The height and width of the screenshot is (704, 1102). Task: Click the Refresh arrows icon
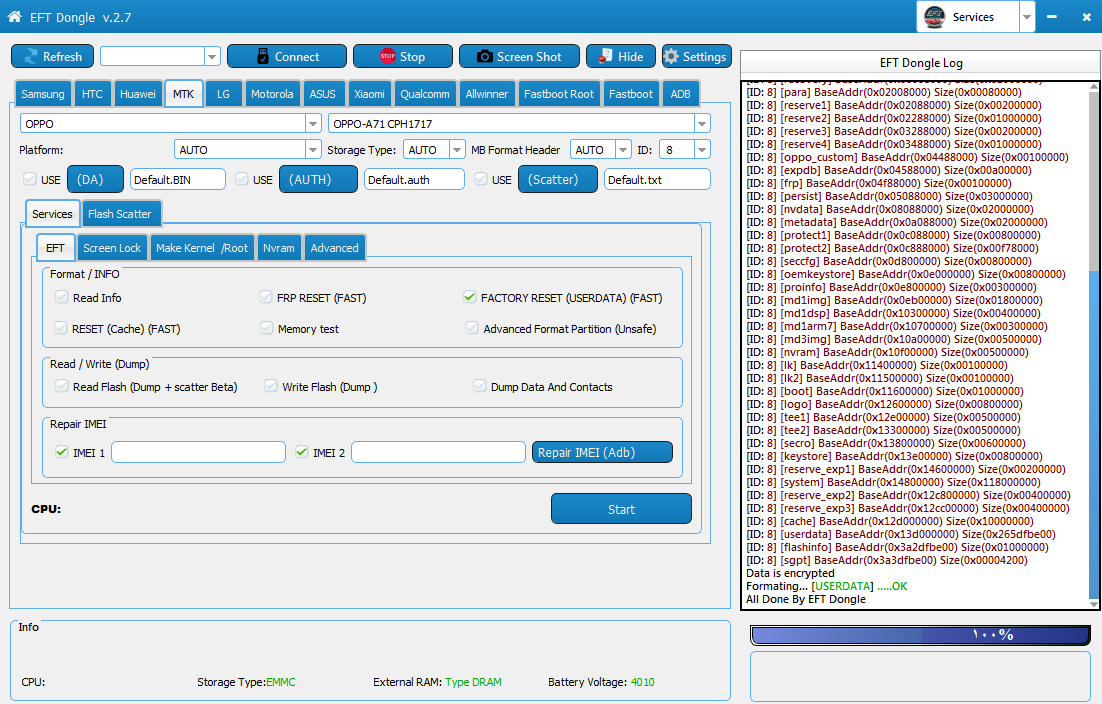31,56
